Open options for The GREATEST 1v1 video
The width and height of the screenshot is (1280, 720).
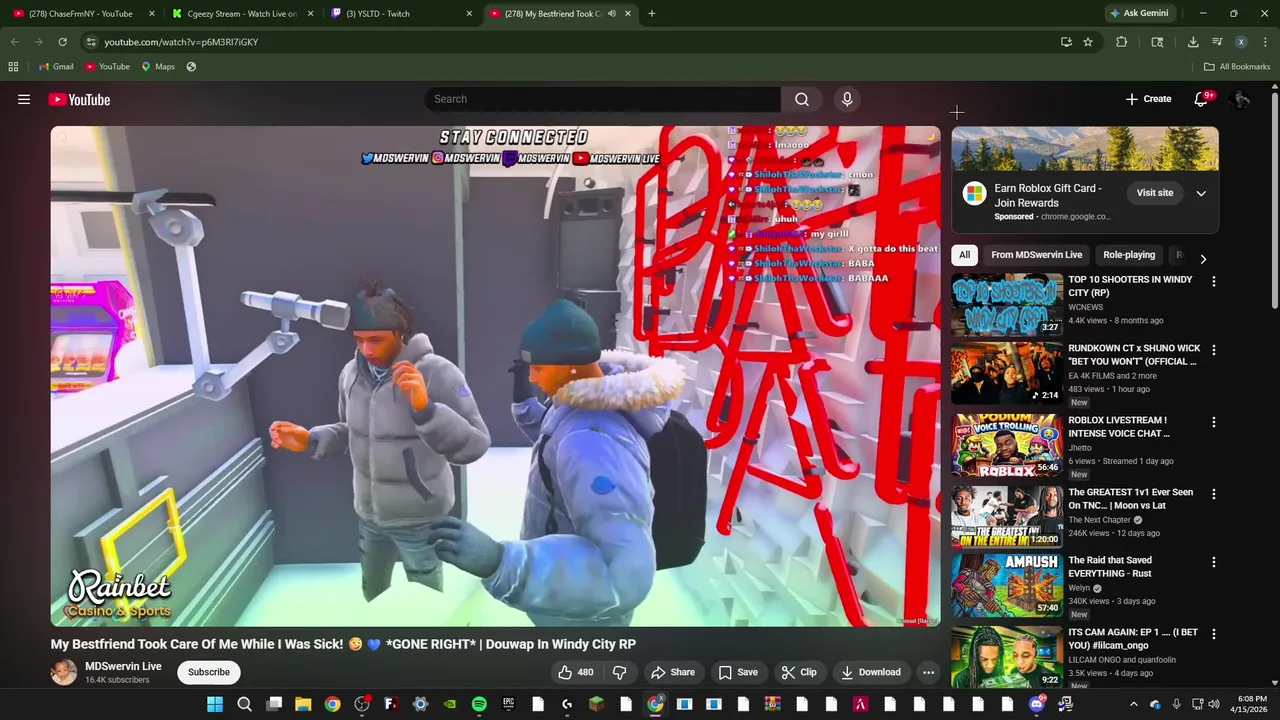(1213, 494)
